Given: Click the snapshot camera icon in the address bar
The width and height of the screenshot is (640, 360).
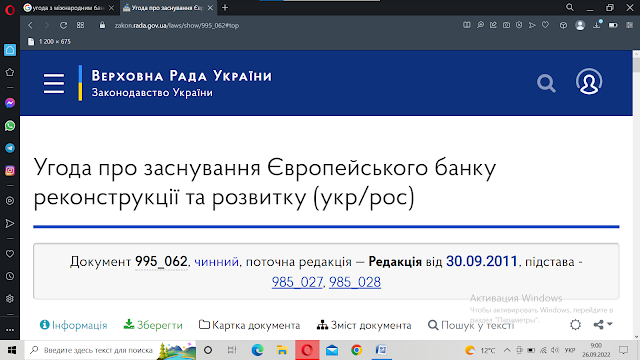Looking at the screenshot, I should pyautogui.click(x=506, y=25).
